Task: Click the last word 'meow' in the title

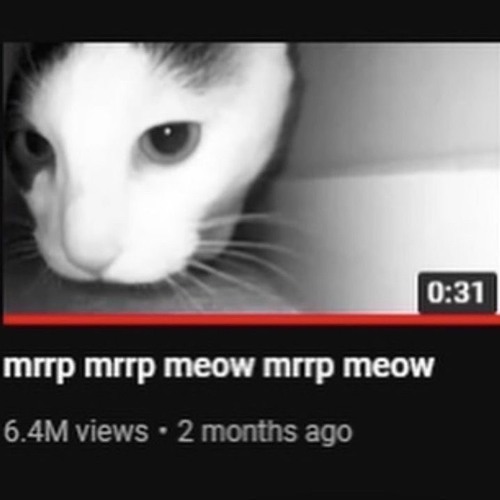Action: point(389,366)
